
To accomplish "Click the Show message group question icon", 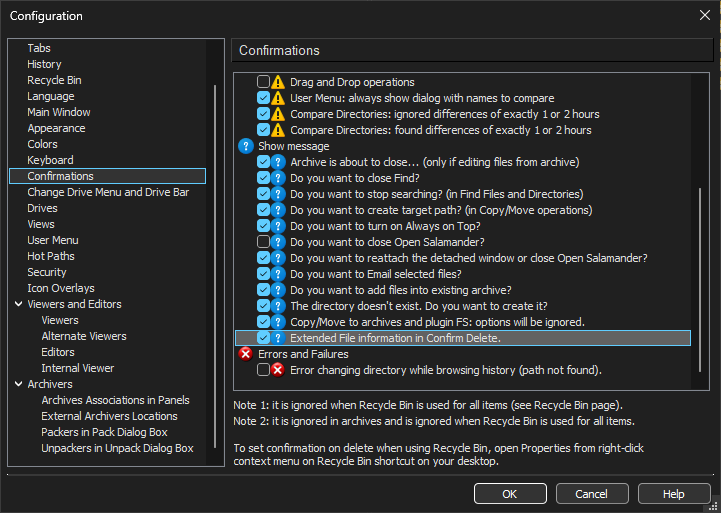I will pyautogui.click(x=246, y=146).
